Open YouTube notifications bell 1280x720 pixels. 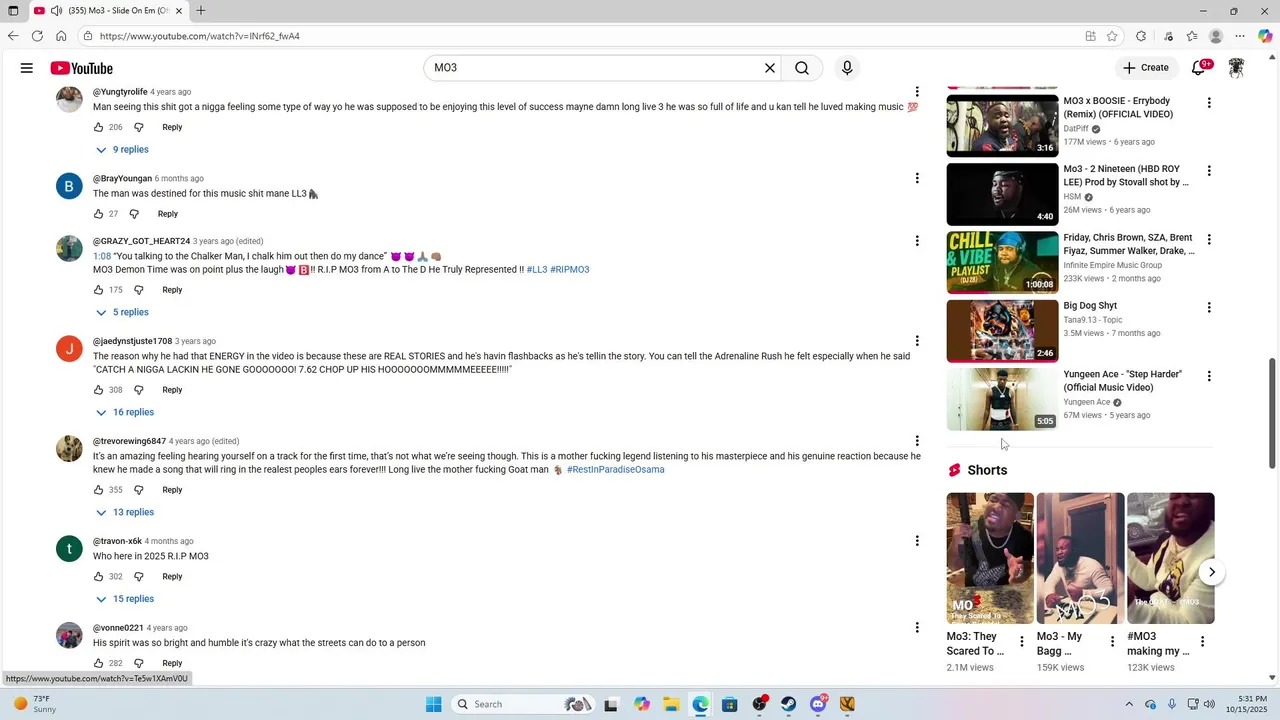pyautogui.click(x=1200, y=68)
